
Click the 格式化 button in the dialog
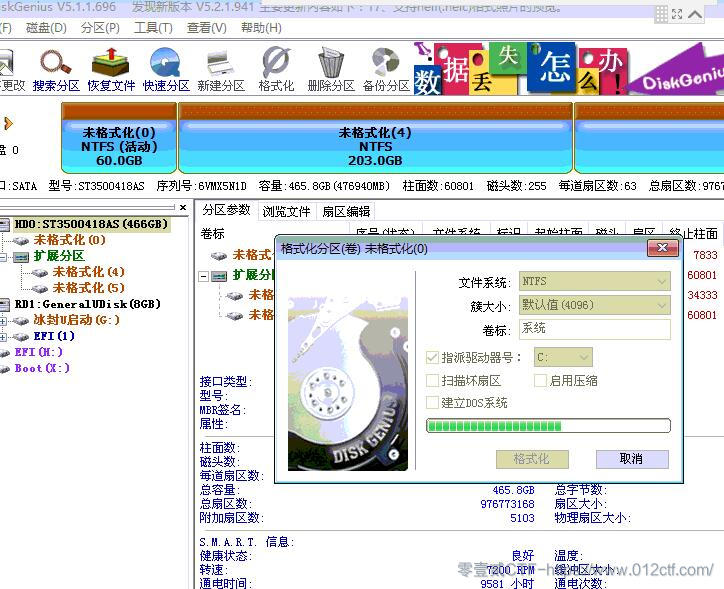tap(532, 459)
